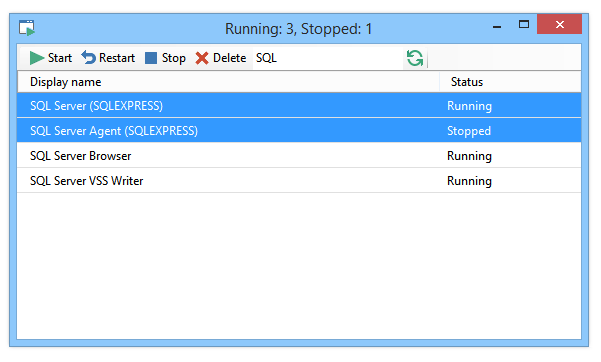Viewport: 601px width, 362px height.
Task: Select the SQL Server VSS Writer service
Action: (x=299, y=181)
